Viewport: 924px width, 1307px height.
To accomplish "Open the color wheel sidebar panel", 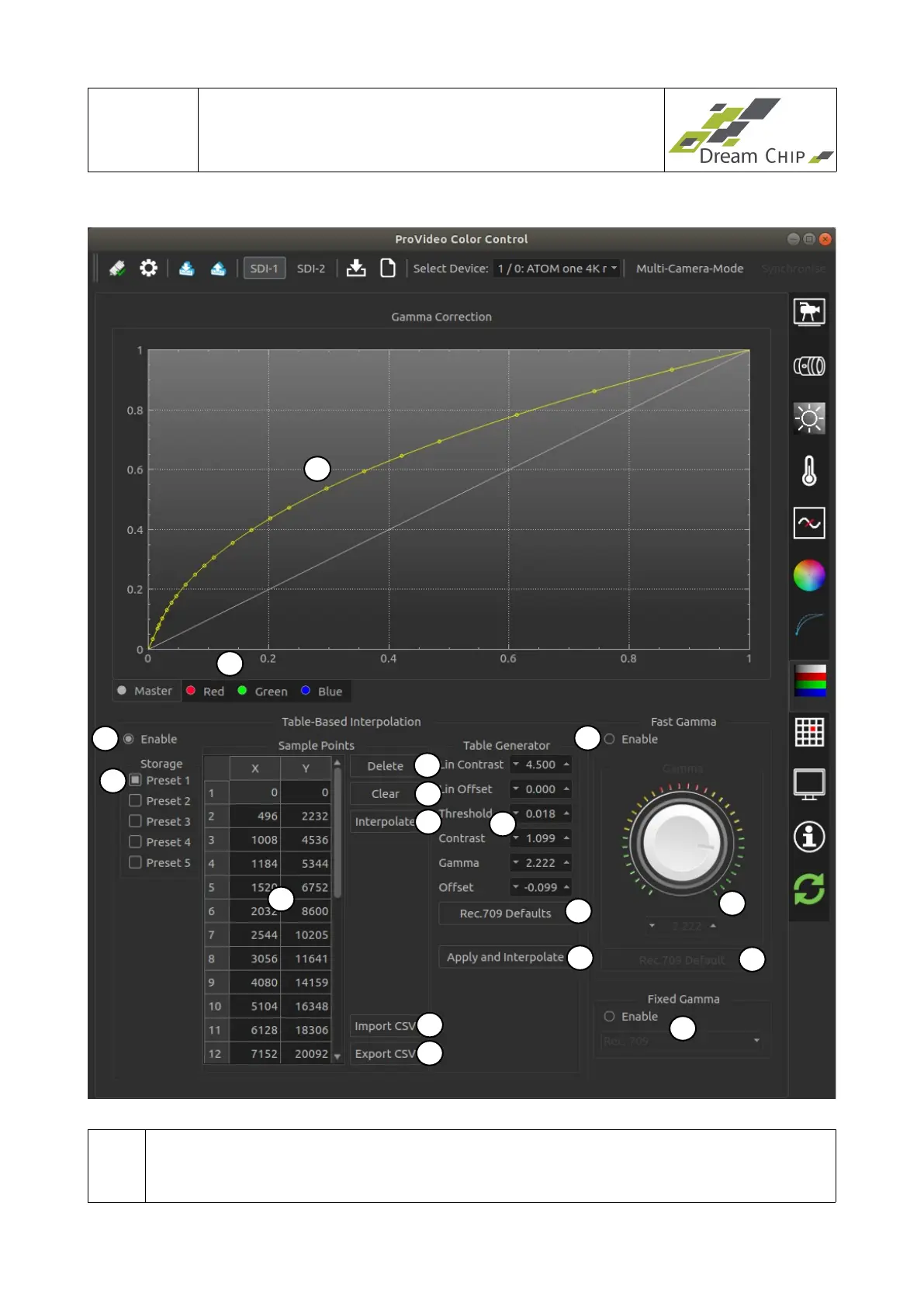I will tap(809, 575).
